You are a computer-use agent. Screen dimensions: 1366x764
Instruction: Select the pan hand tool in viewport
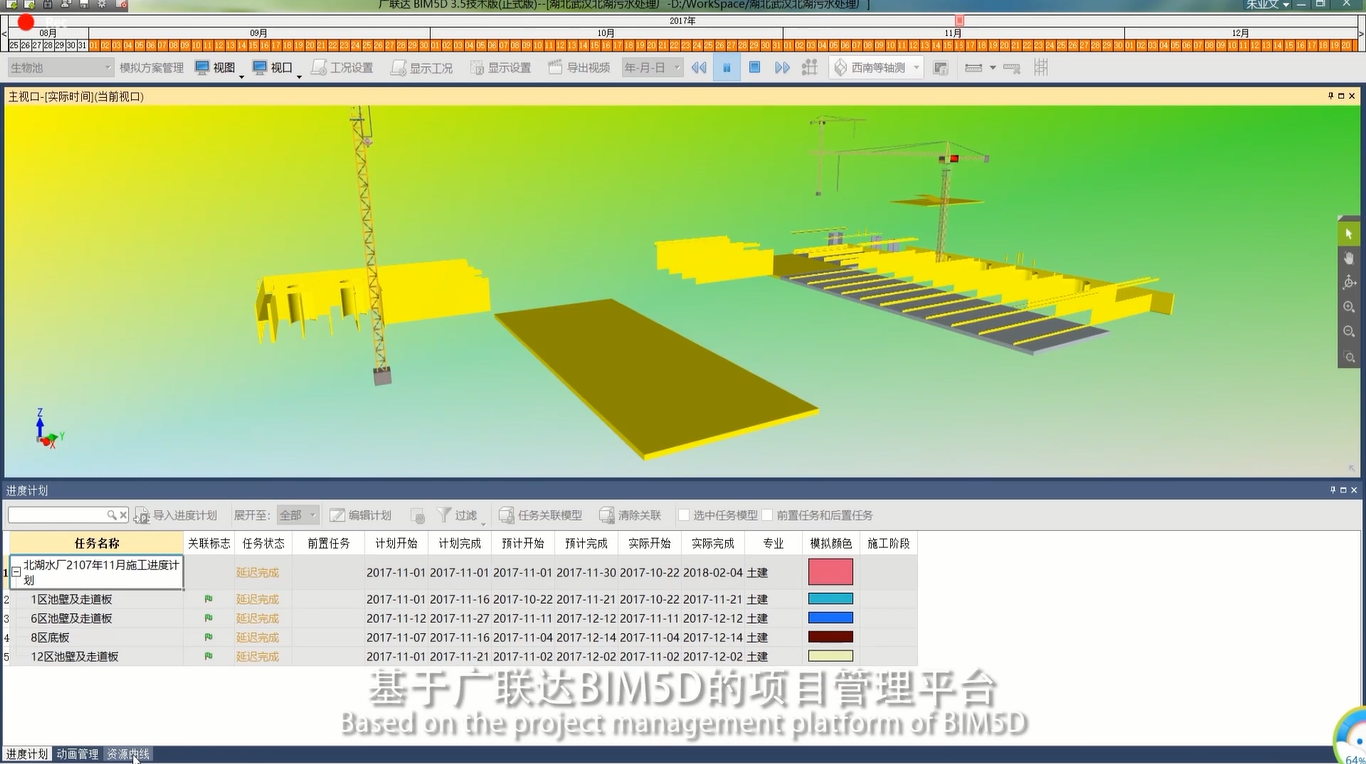1349,258
